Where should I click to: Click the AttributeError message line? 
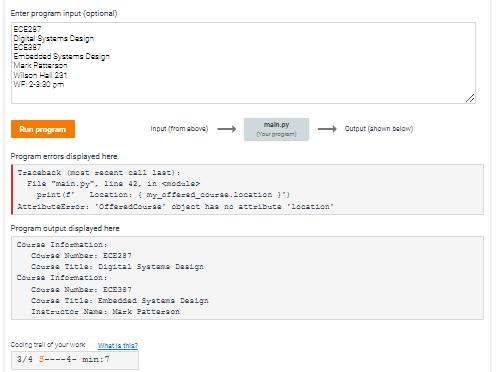[175, 207]
